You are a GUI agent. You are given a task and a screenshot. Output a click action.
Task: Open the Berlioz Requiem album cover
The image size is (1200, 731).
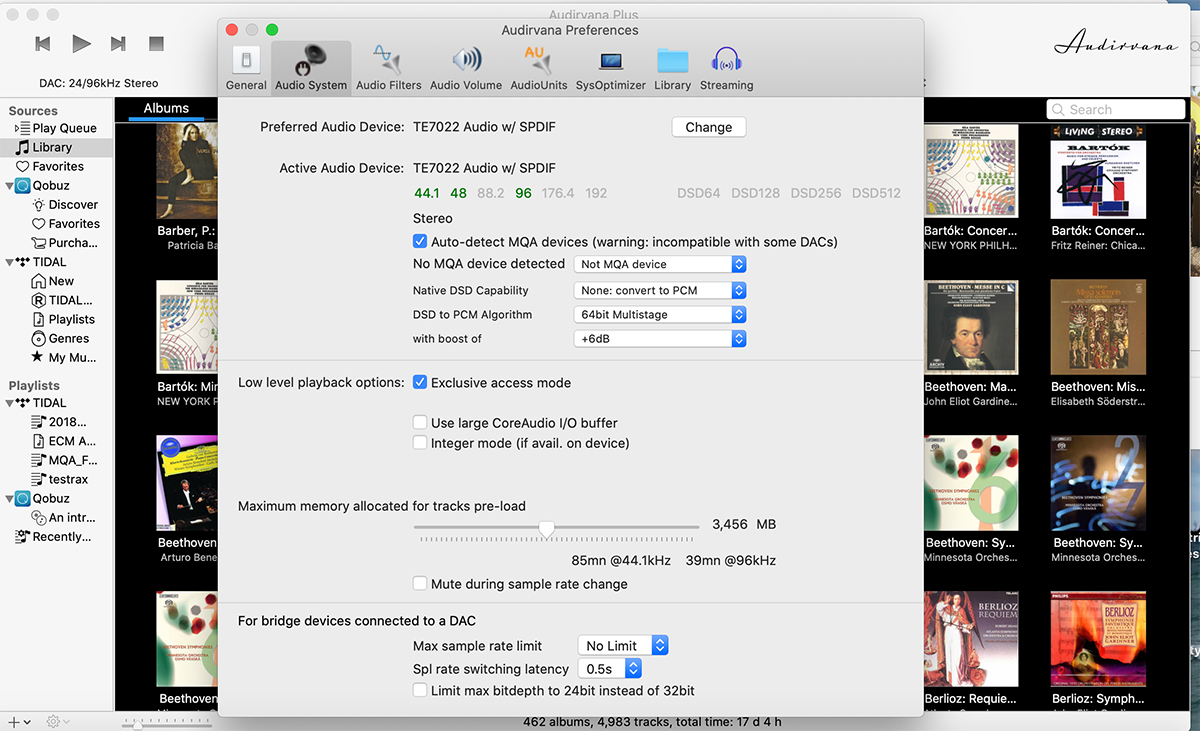971,639
